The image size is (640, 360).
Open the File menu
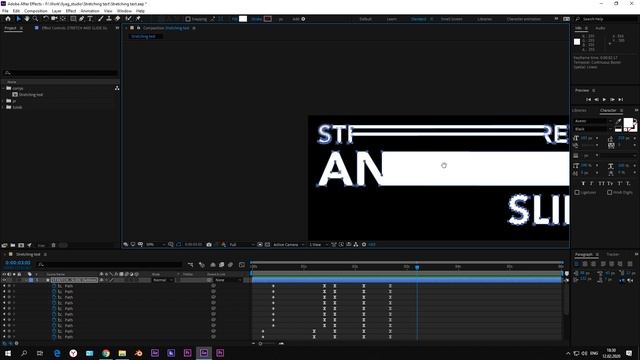coord(5,11)
